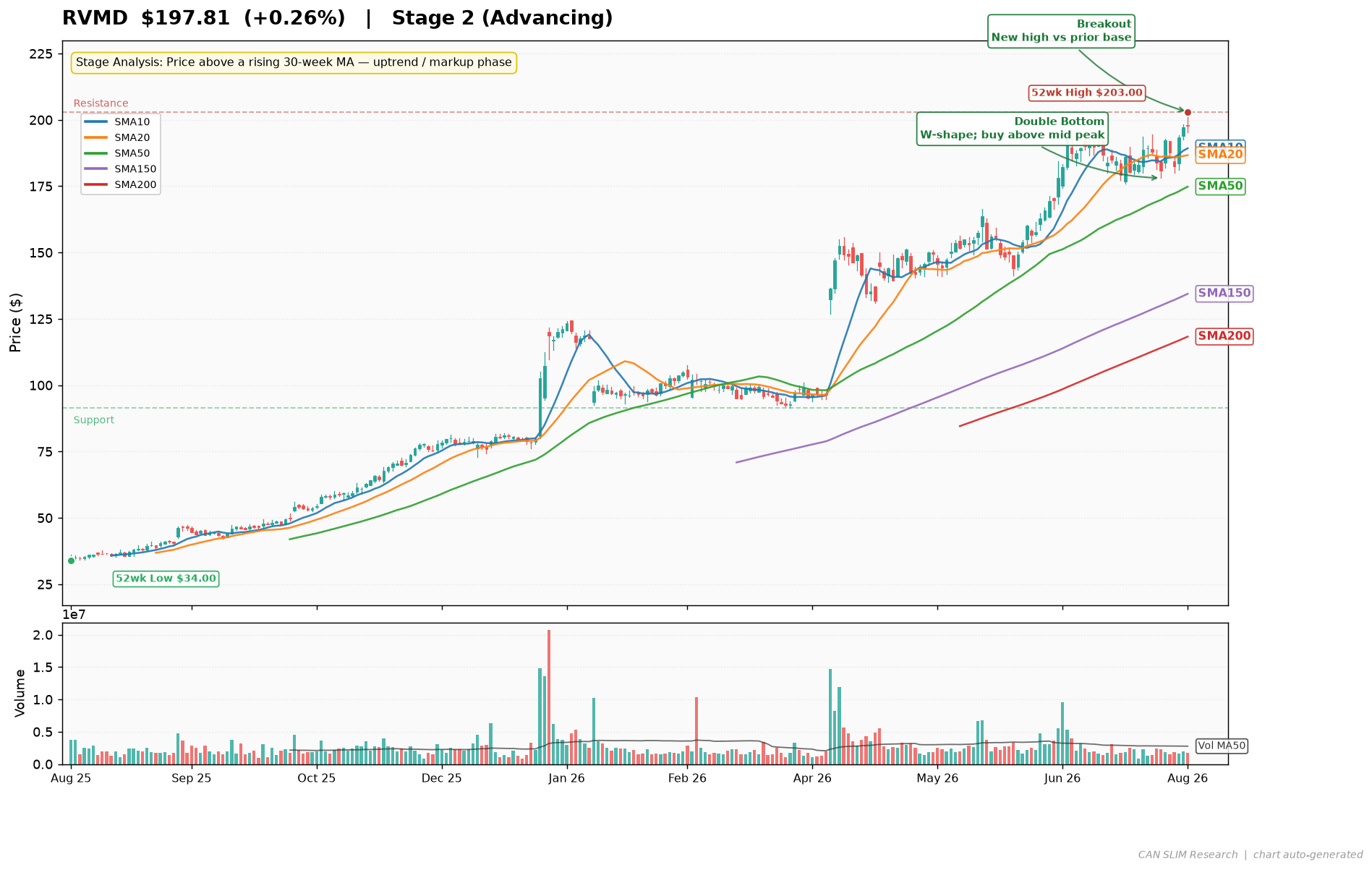Click the 25 price axis tick

[x=44, y=584]
